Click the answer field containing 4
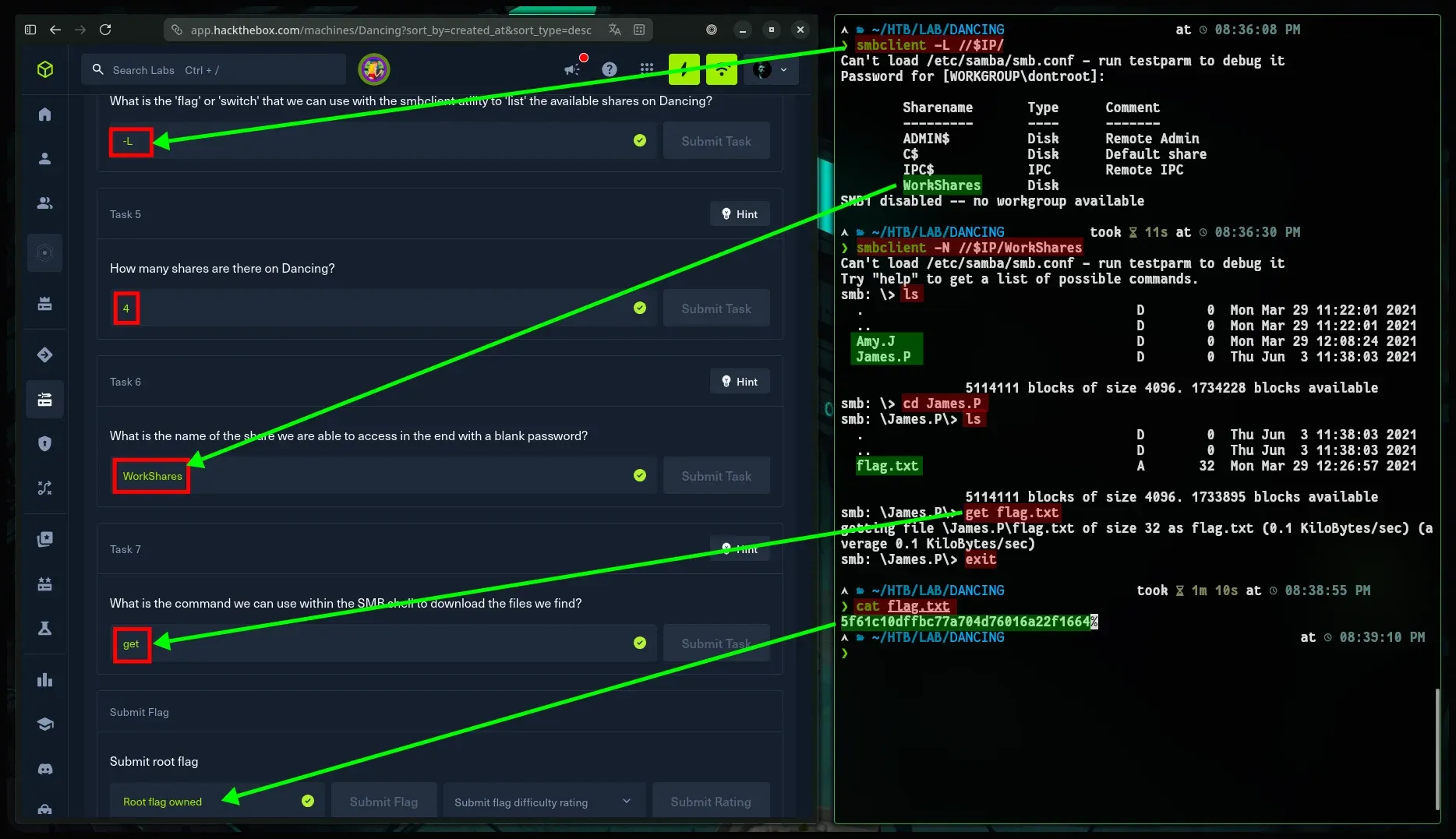Viewport: 1456px width, 839px height. point(383,308)
